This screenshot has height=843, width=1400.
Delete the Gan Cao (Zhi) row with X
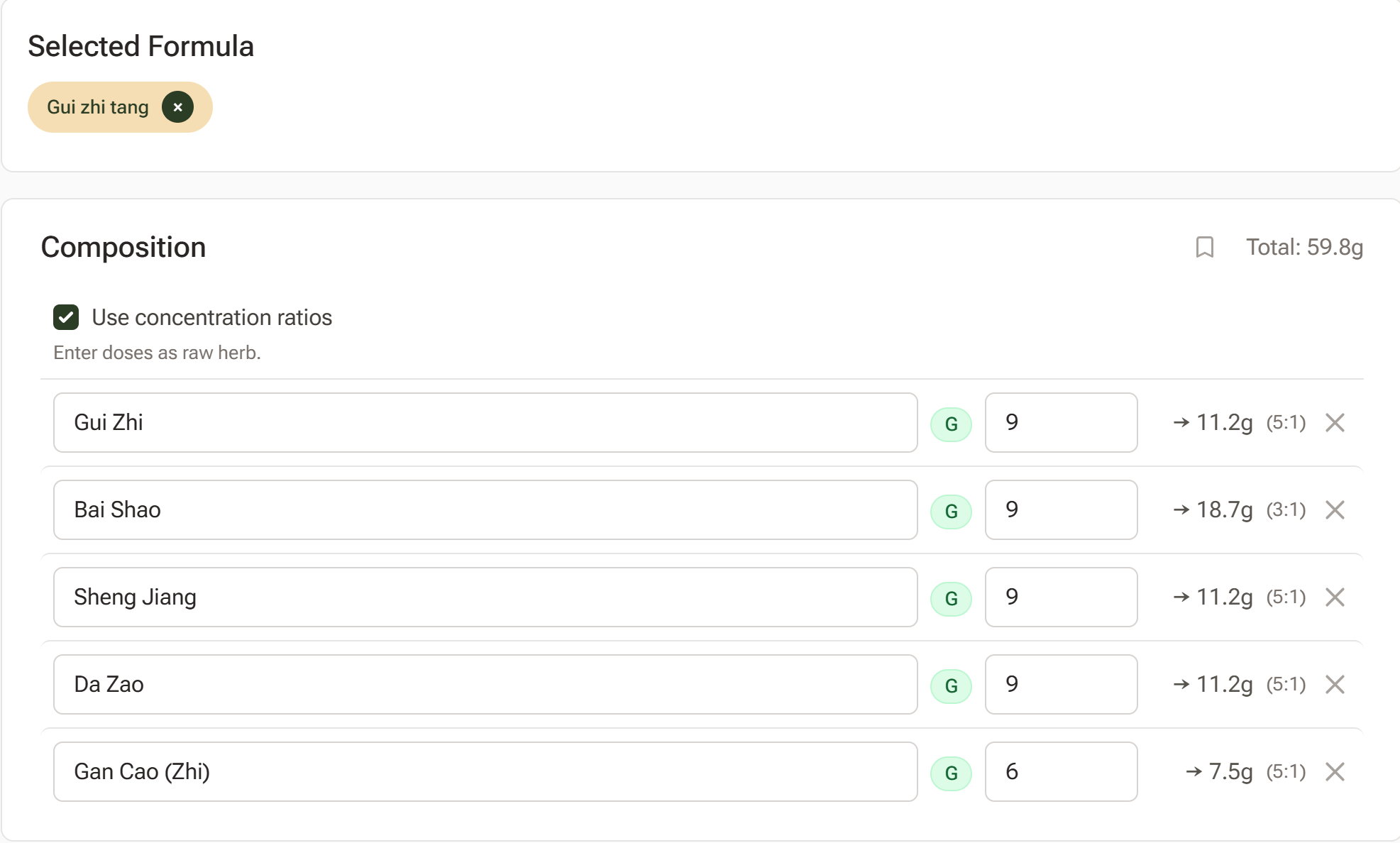1335,772
